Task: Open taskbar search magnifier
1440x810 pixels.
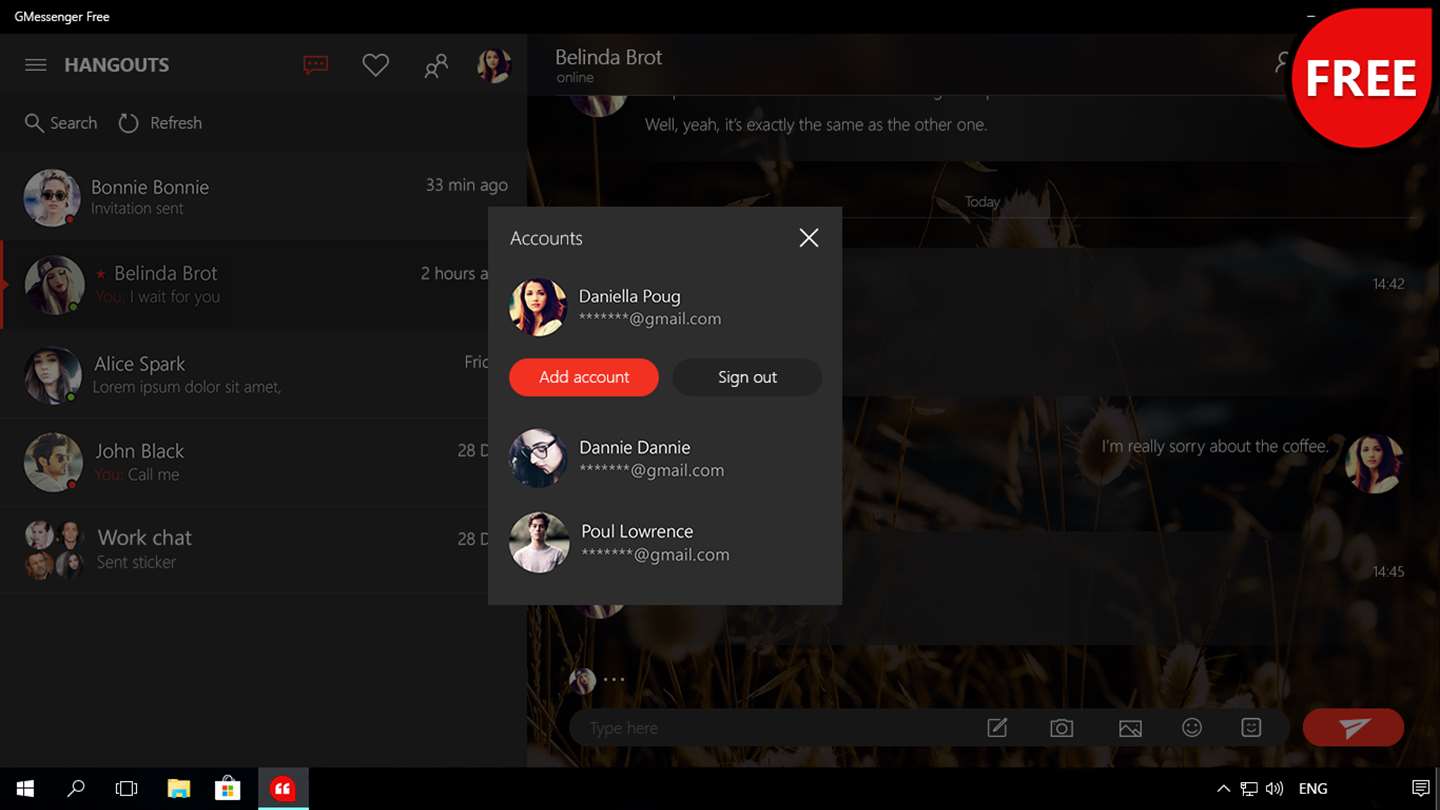Action: click(x=76, y=789)
